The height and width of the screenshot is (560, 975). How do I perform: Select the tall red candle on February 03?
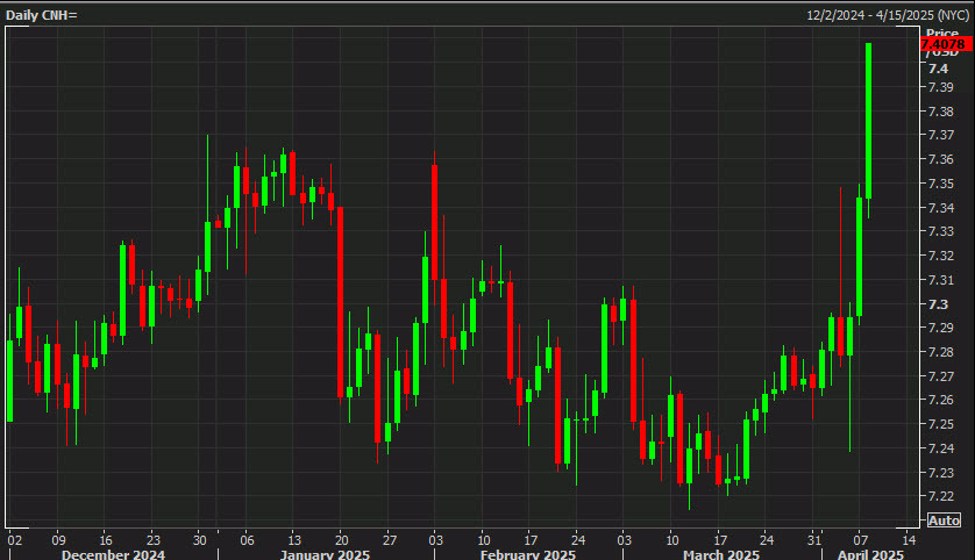(x=435, y=222)
